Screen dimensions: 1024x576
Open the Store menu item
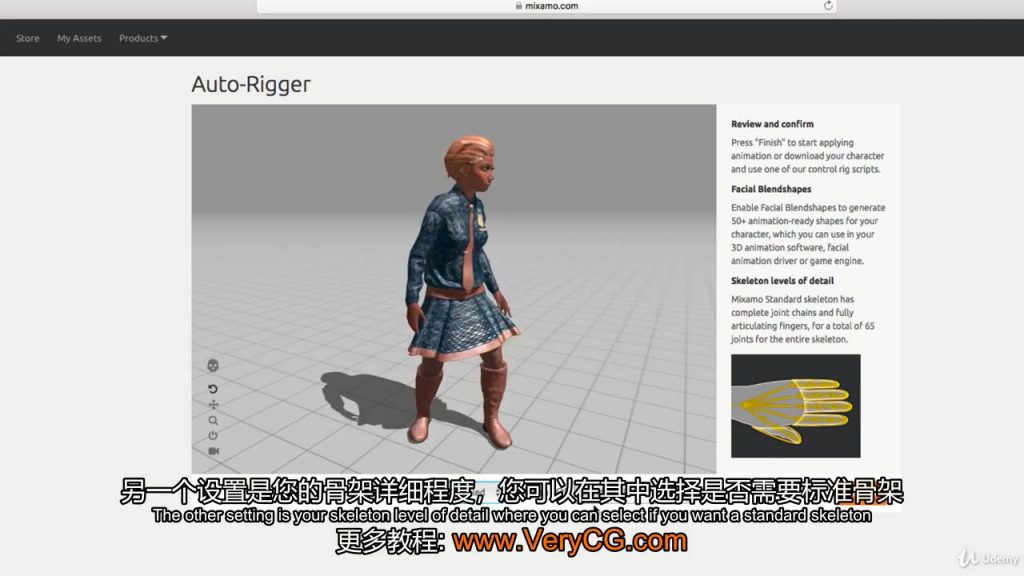pyautogui.click(x=27, y=39)
